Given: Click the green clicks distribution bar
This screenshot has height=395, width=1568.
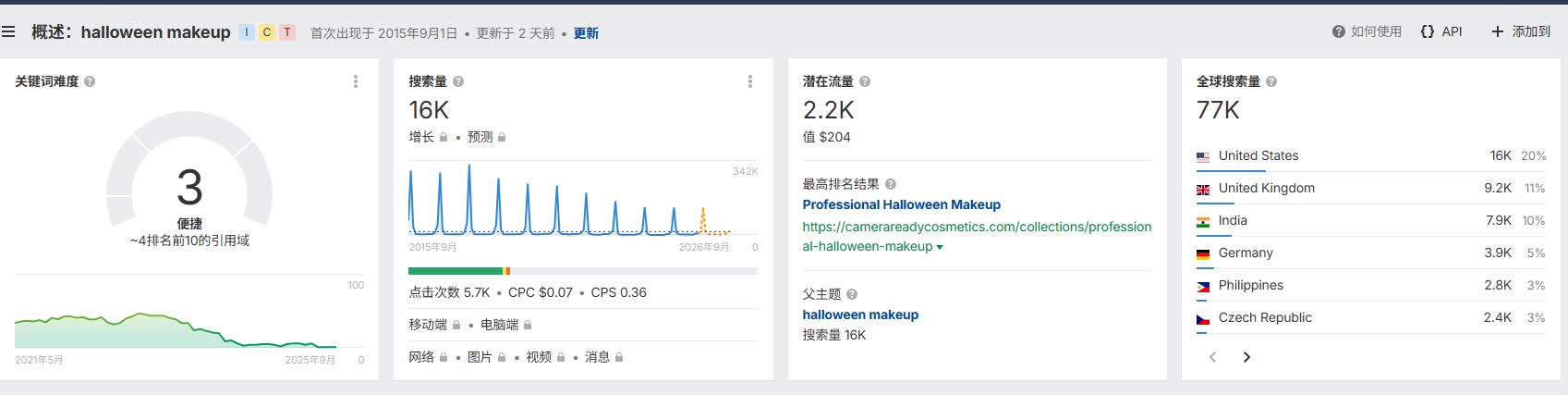Looking at the screenshot, I should pos(455,271).
